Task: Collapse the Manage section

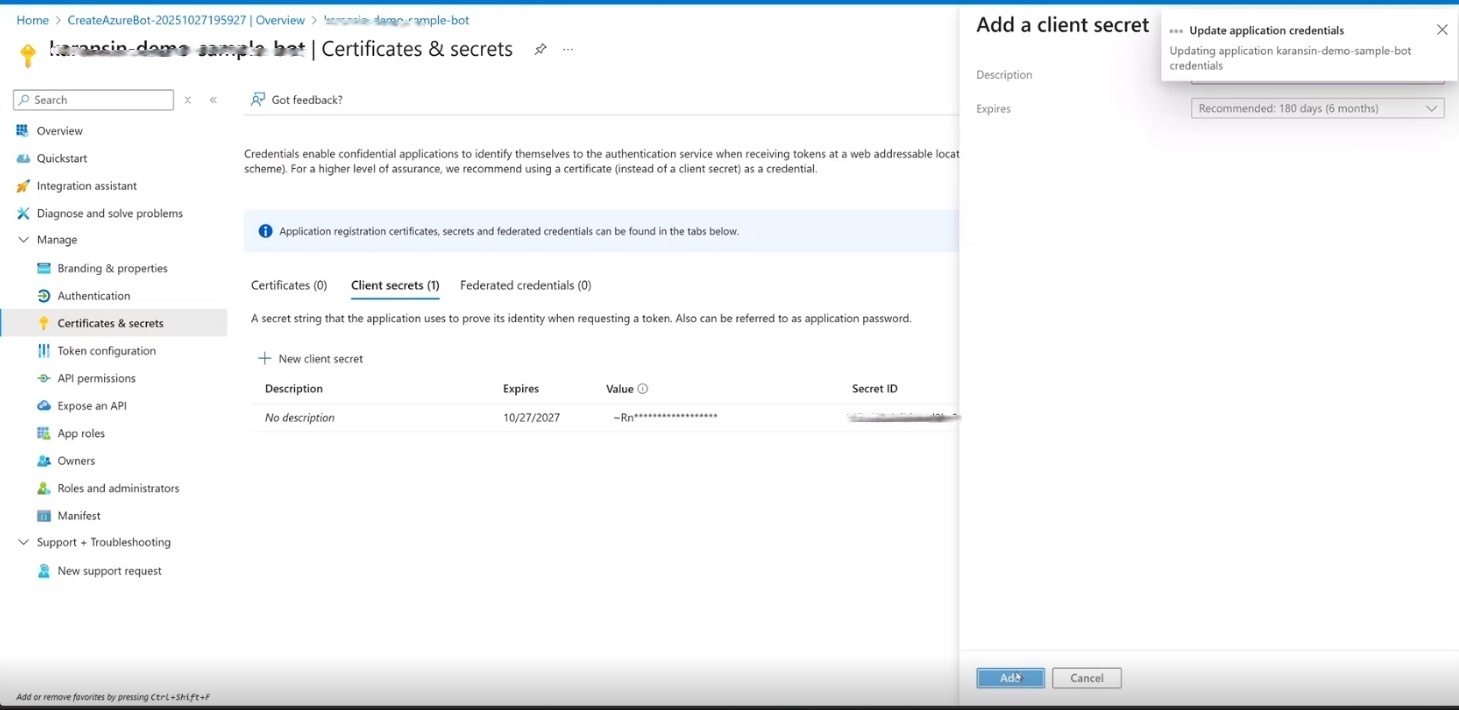Action: pos(22,239)
